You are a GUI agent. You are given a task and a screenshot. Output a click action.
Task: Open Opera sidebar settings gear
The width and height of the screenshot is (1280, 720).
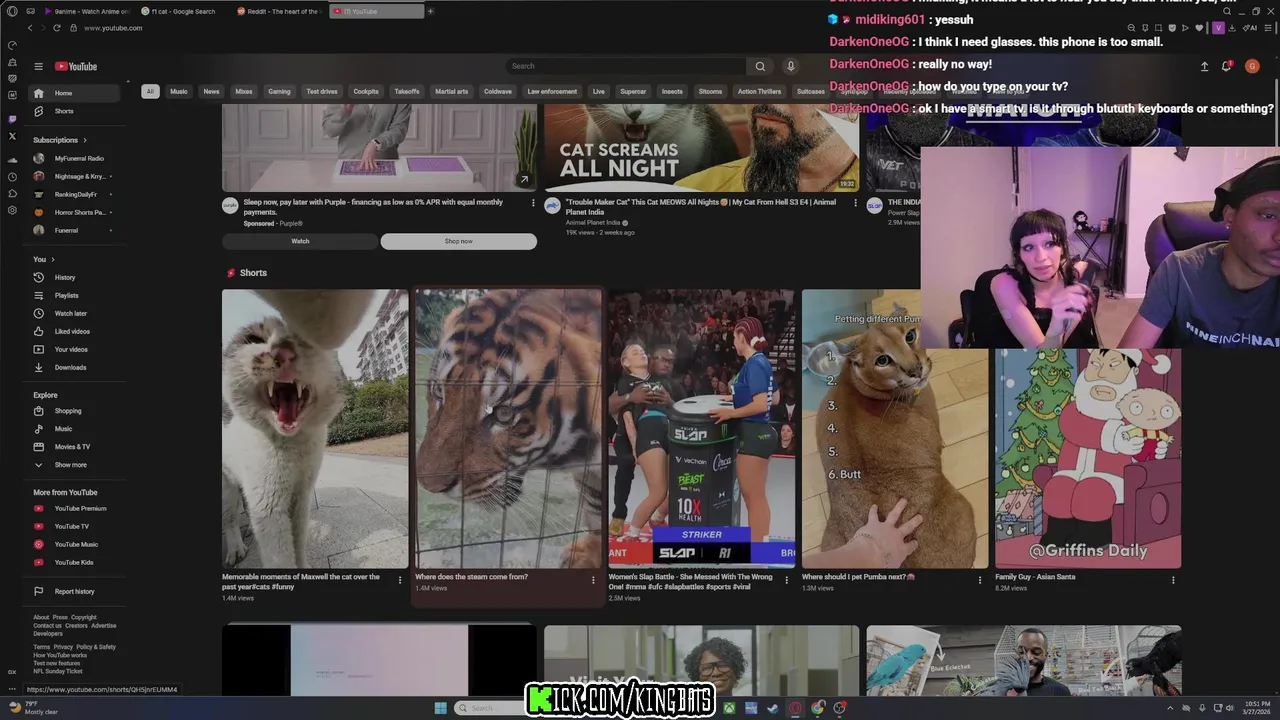(12, 211)
